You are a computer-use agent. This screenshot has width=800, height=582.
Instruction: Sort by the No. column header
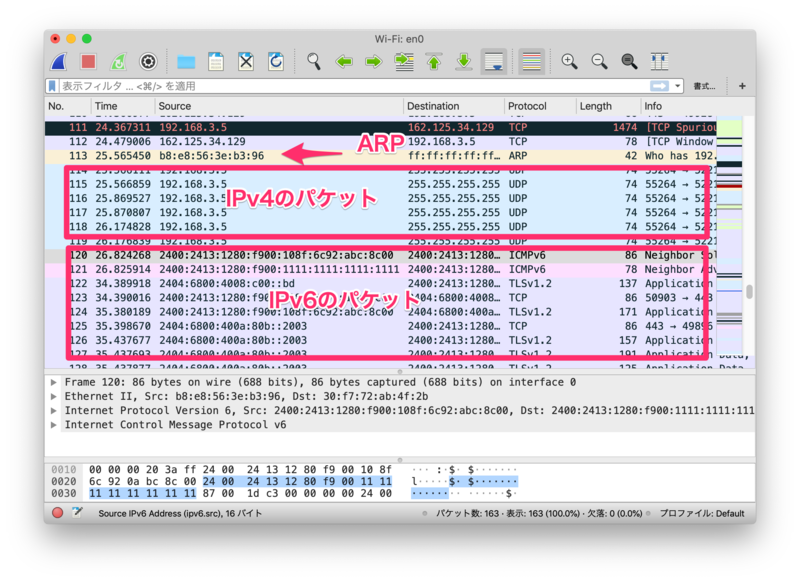(x=67, y=106)
